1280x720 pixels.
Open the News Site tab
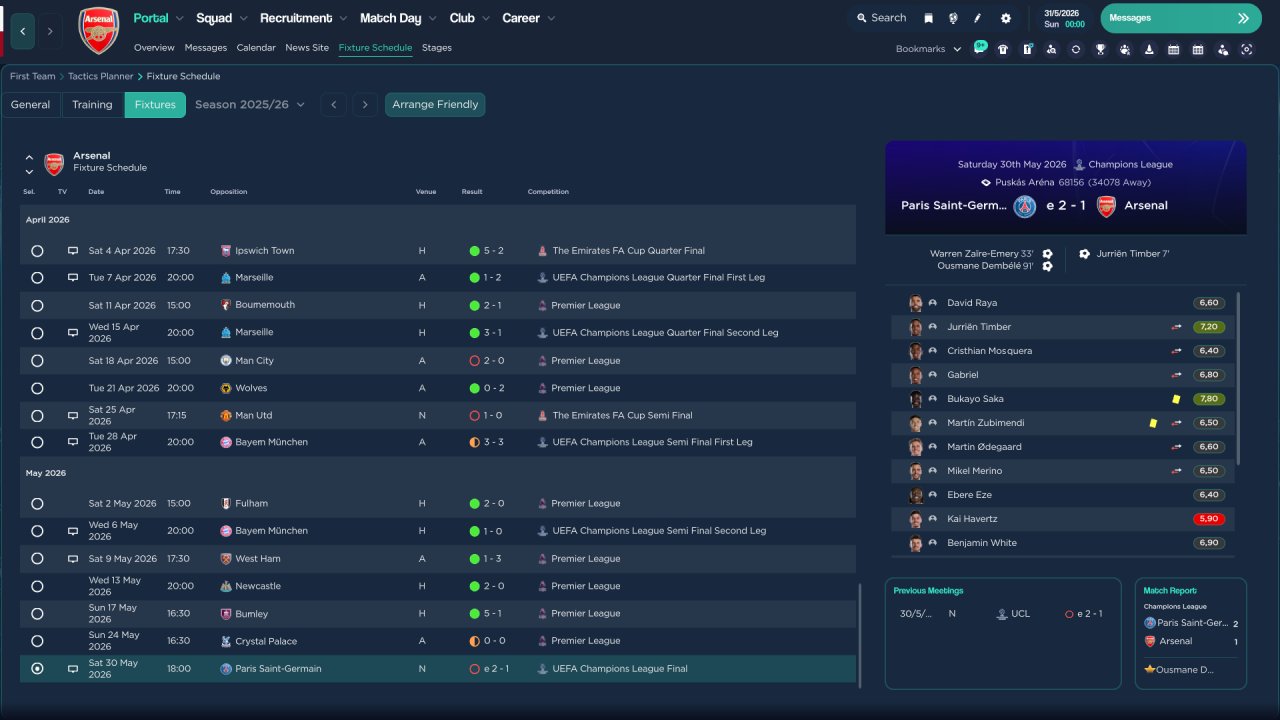(307, 48)
